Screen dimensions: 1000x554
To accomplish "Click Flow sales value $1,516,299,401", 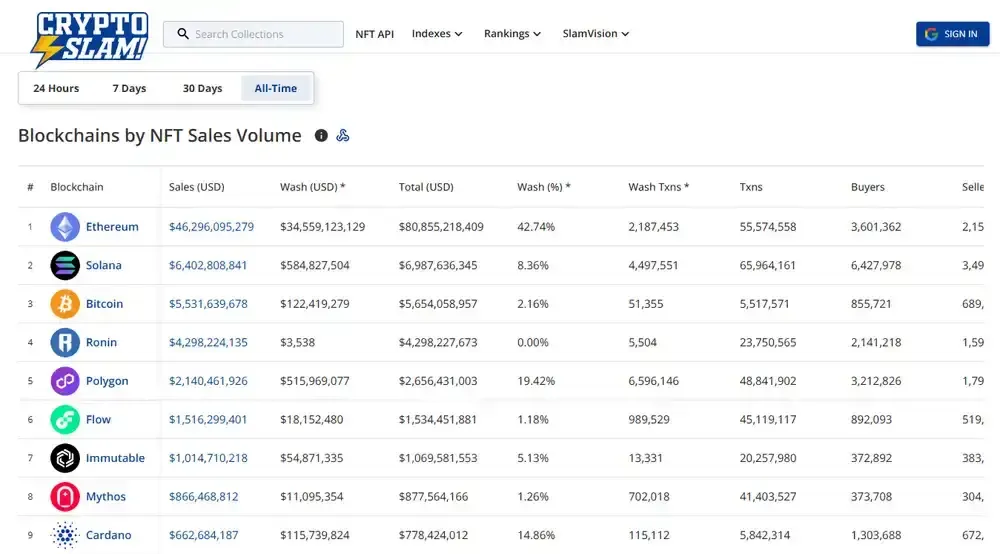I will click(x=208, y=419).
